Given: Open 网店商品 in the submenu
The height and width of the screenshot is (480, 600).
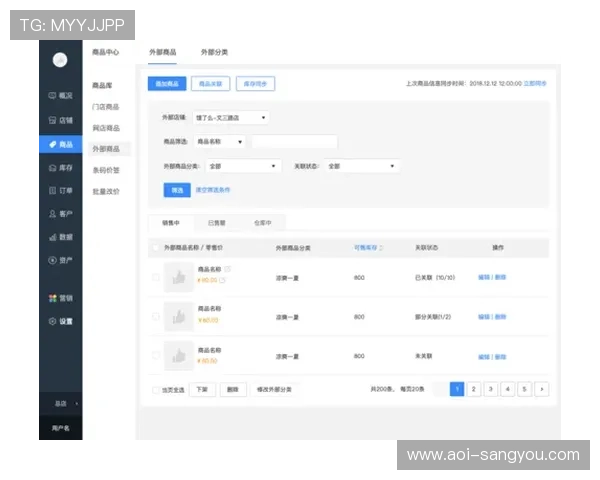Looking at the screenshot, I should coord(106,128).
